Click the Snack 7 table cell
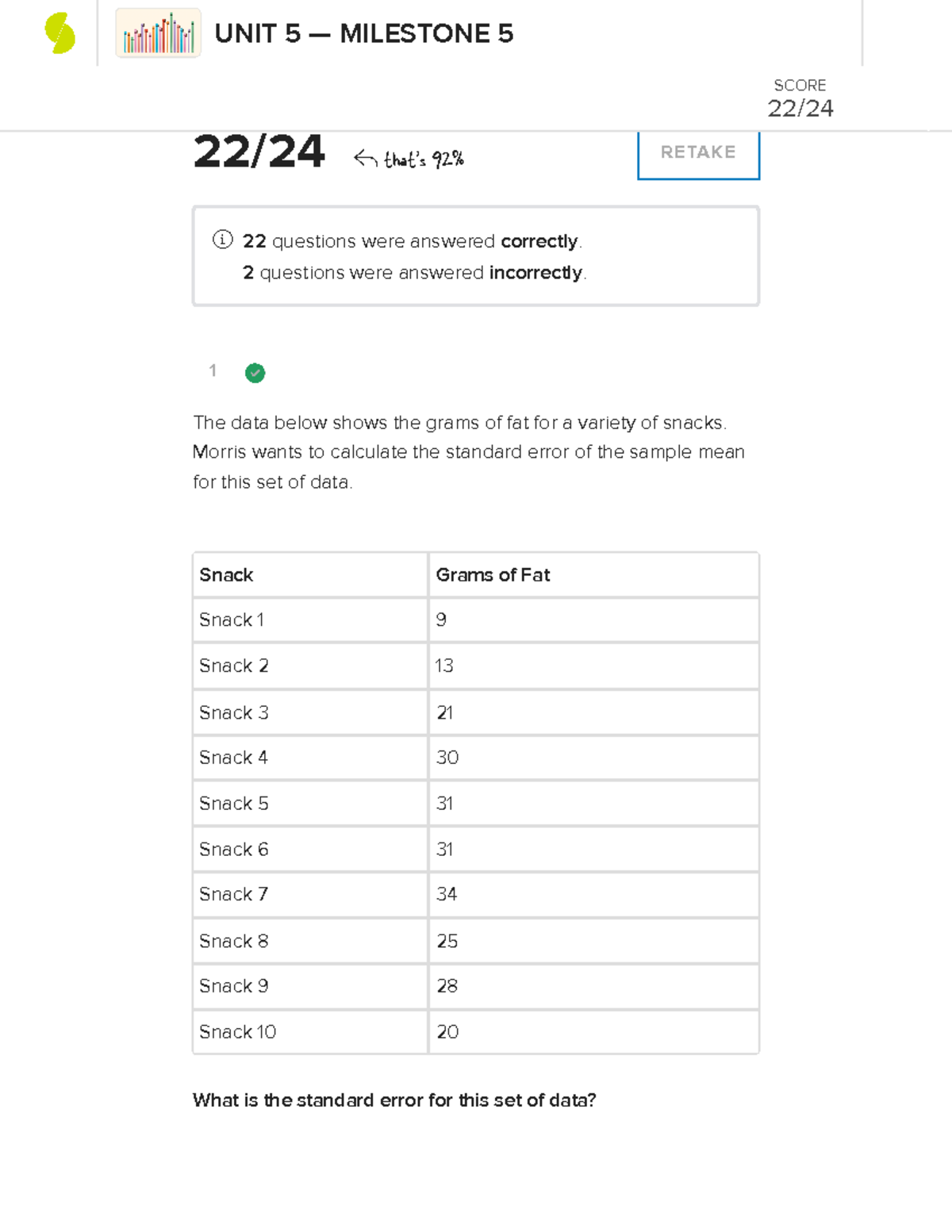 [x=233, y=894]
